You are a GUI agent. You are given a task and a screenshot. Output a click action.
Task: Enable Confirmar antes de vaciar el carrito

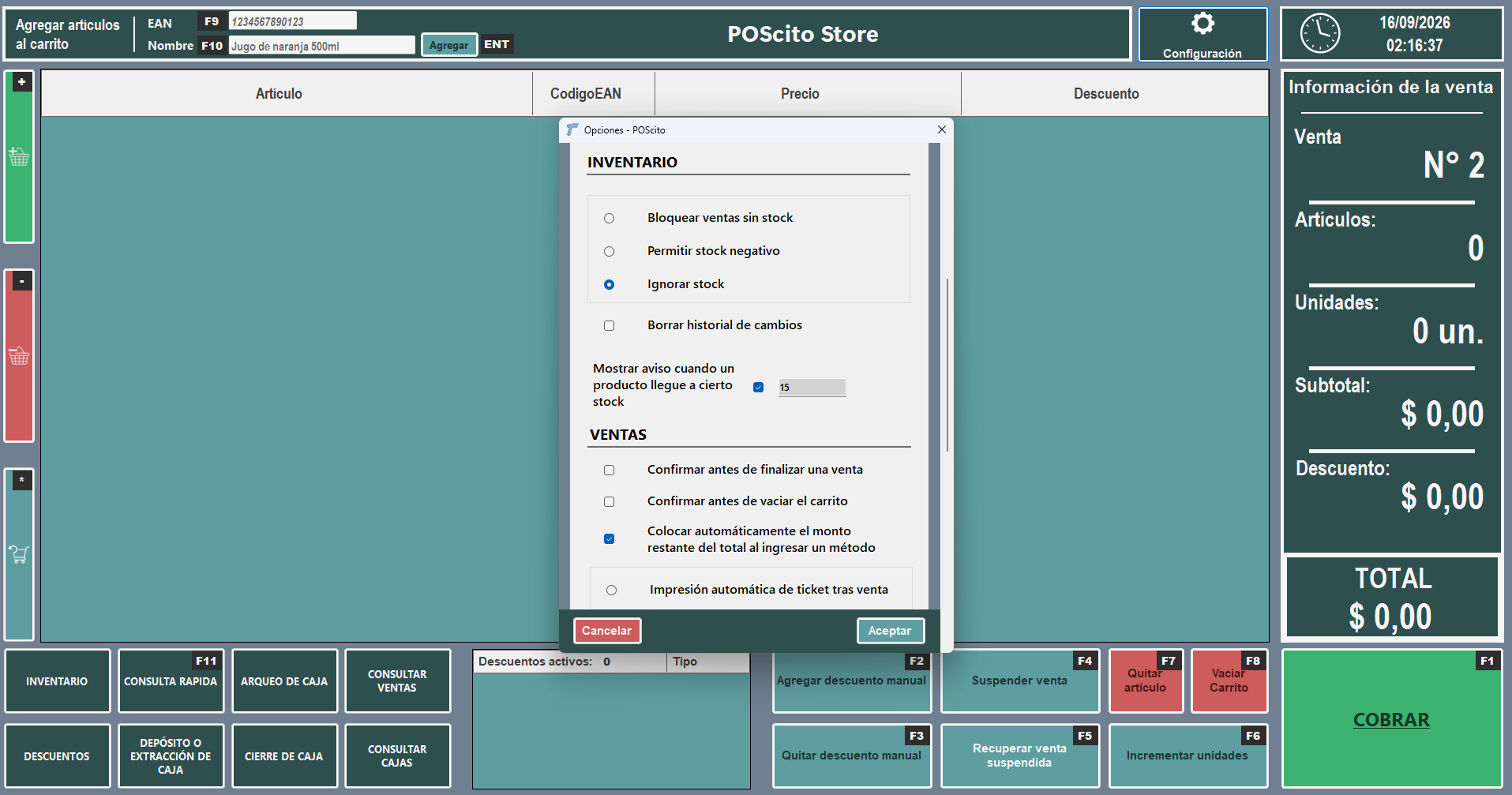pos(609,501)
